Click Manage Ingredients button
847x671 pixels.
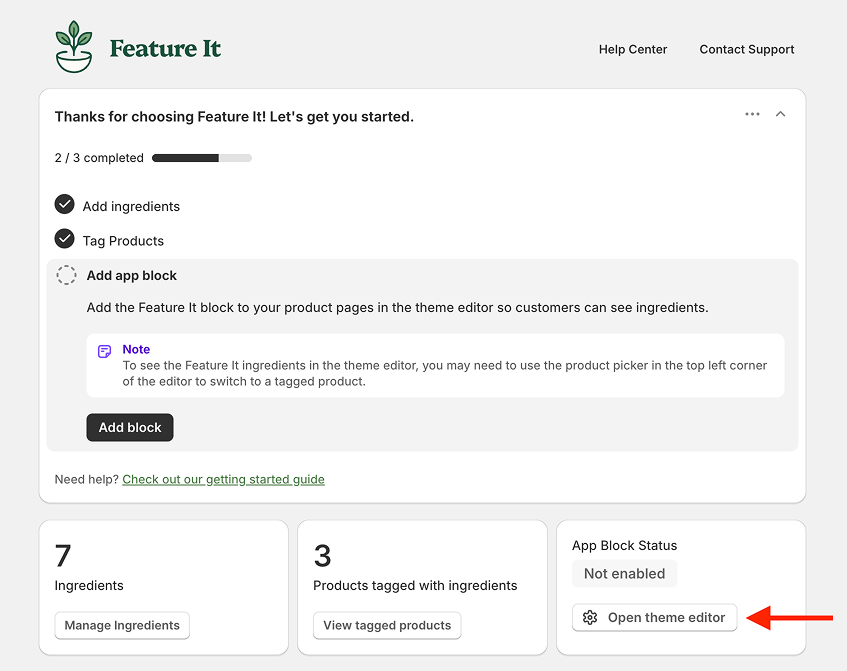click(x=122, y=626)
